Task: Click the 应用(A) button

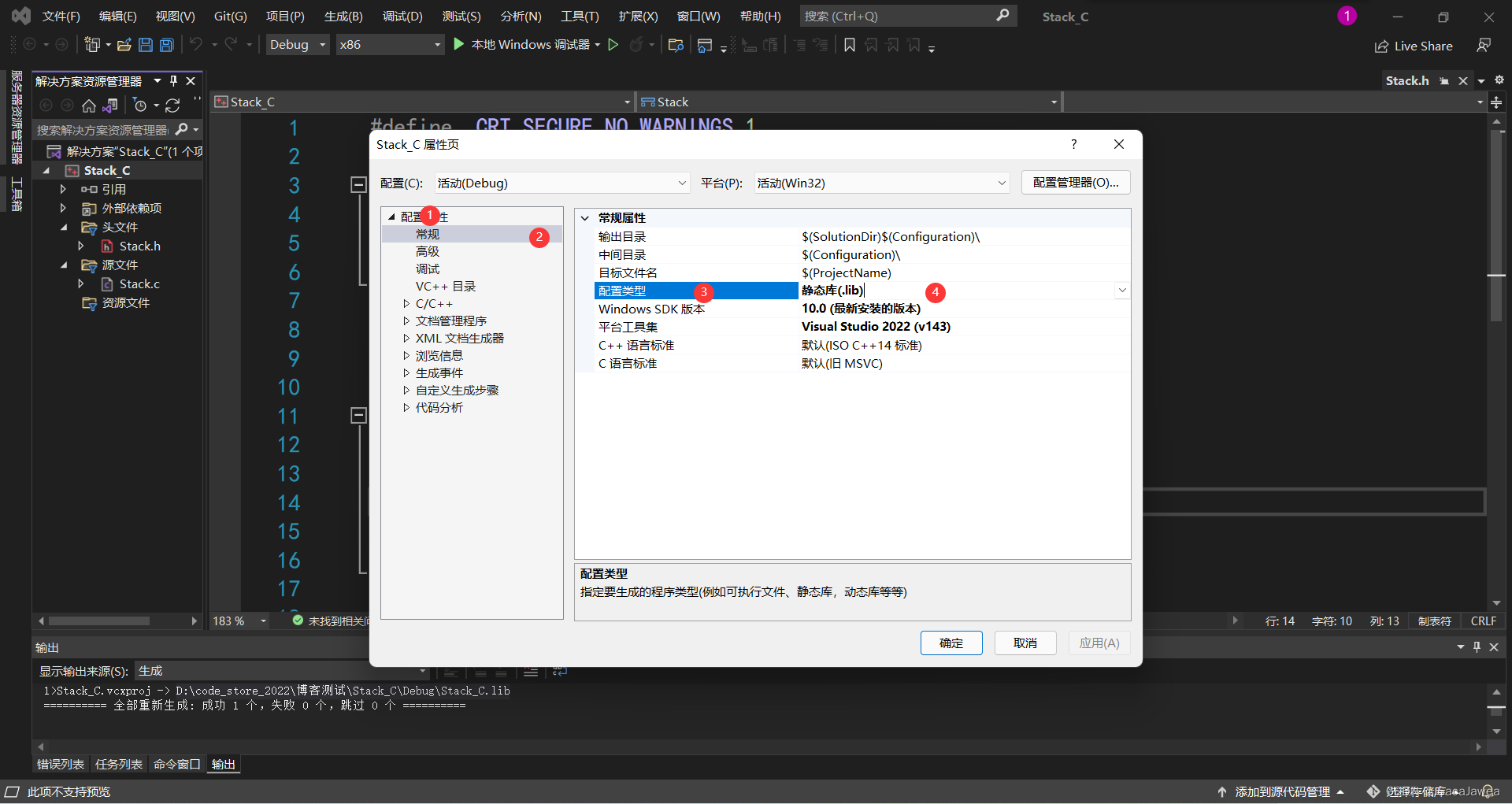Action: point(1099,643)
